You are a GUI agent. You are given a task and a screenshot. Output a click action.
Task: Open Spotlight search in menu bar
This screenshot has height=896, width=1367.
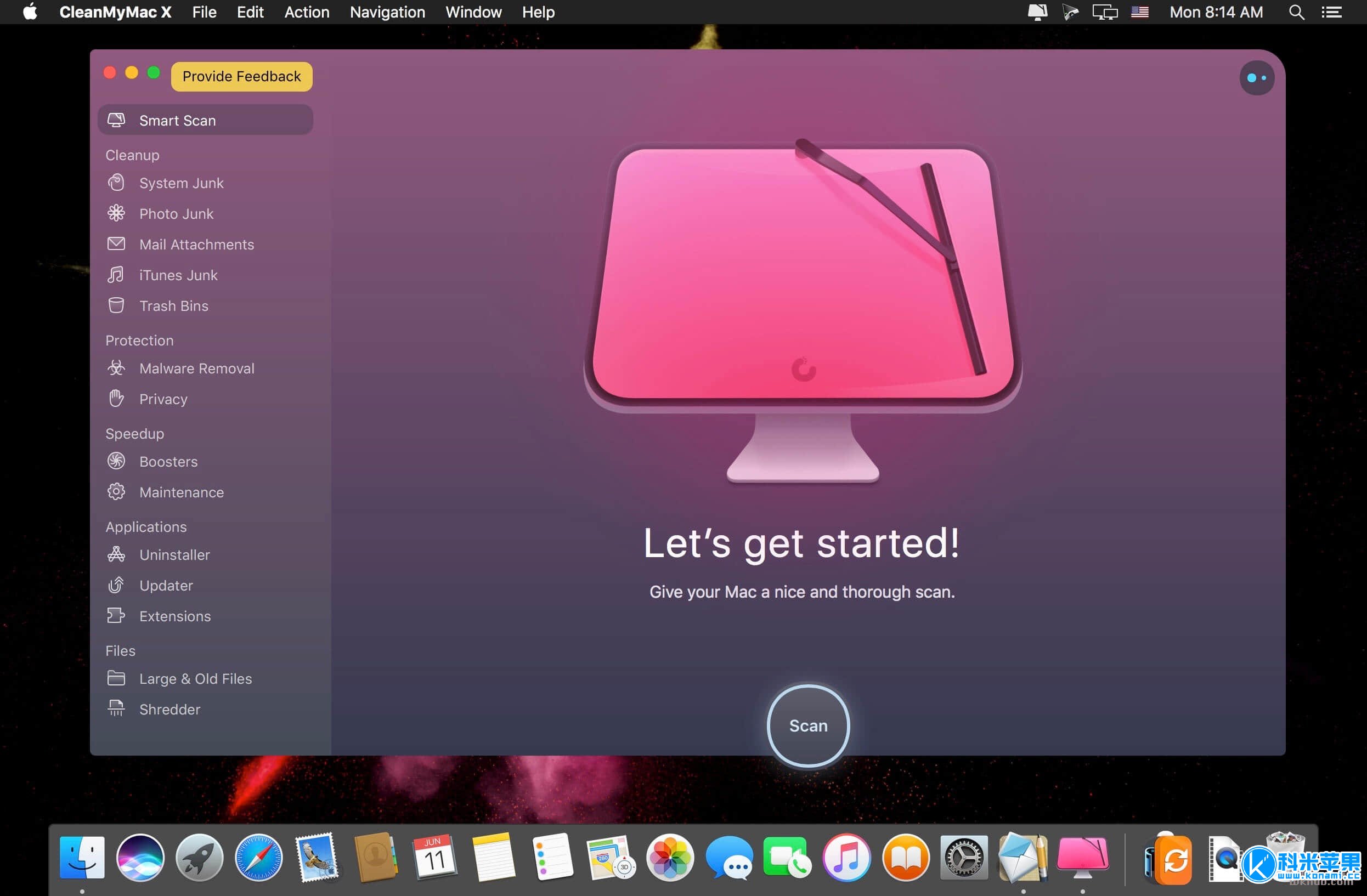[1296, 12]
